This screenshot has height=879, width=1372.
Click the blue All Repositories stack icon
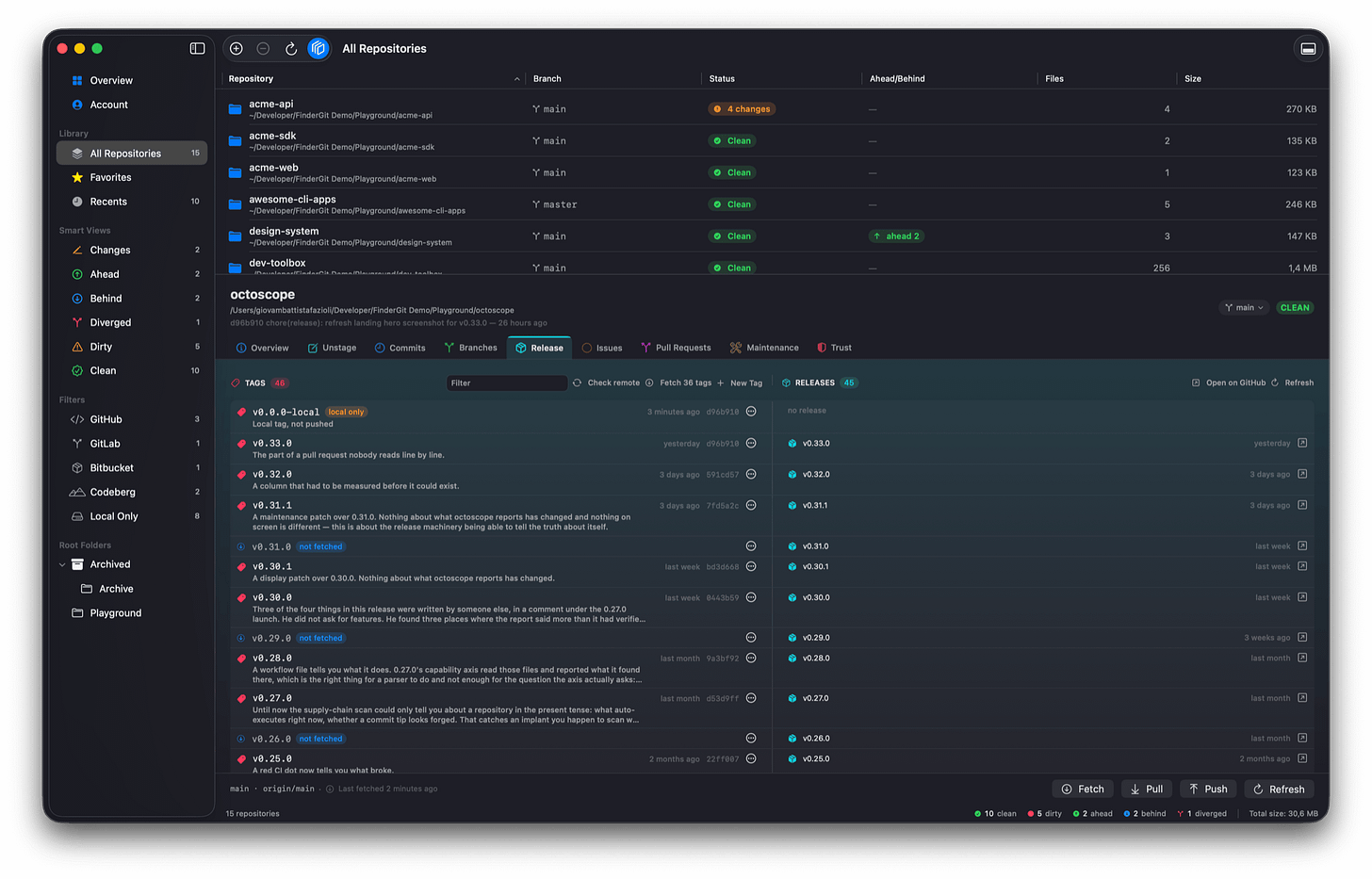point(318,48)
